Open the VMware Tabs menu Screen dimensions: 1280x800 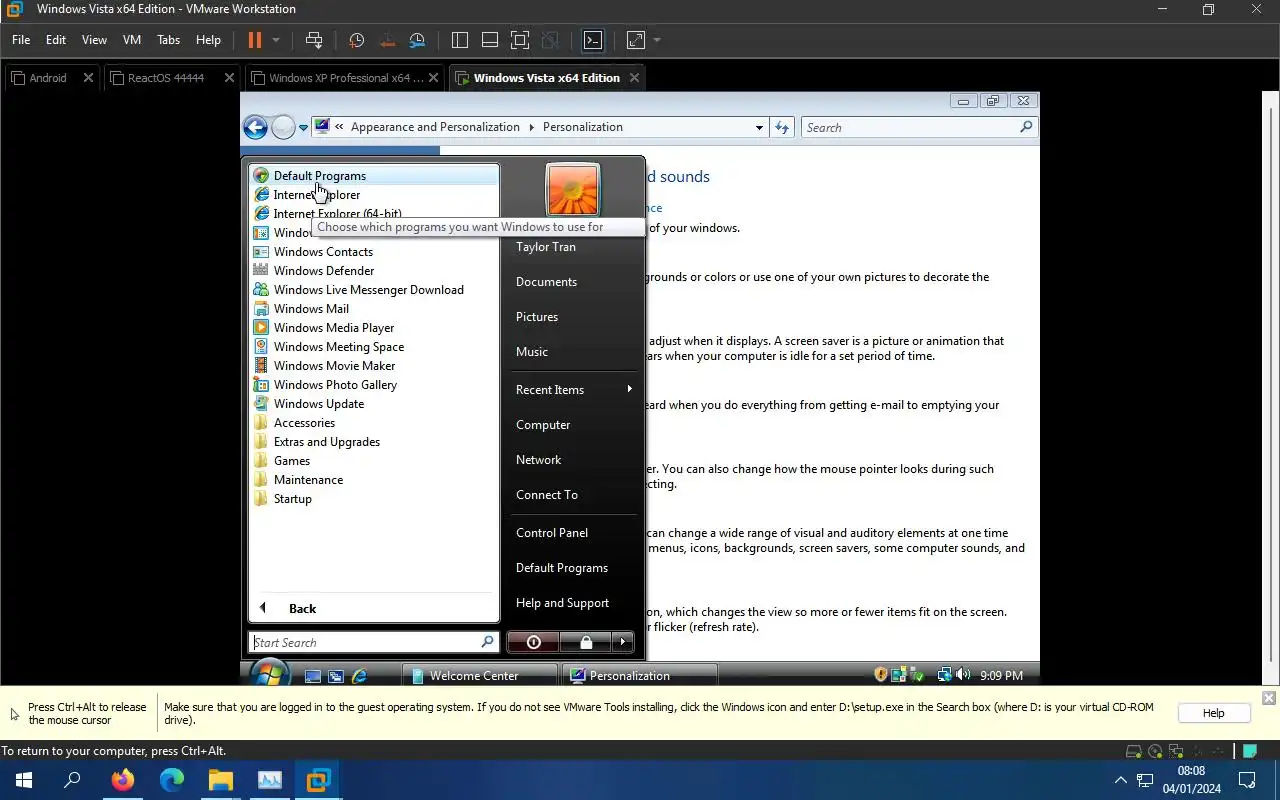[168, 40]
